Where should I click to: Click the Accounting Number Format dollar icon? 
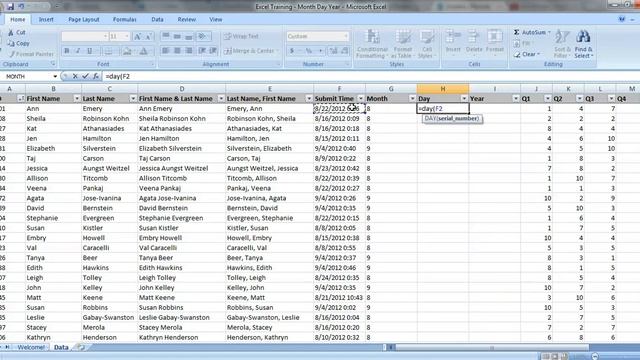pyautogui.click(x=292, y=51)
